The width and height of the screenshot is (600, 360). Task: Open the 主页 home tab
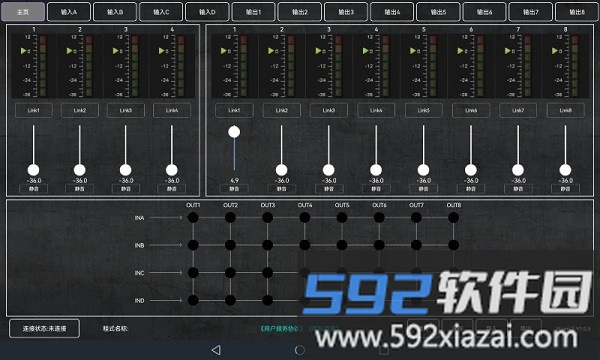click(x=23, y=12)
